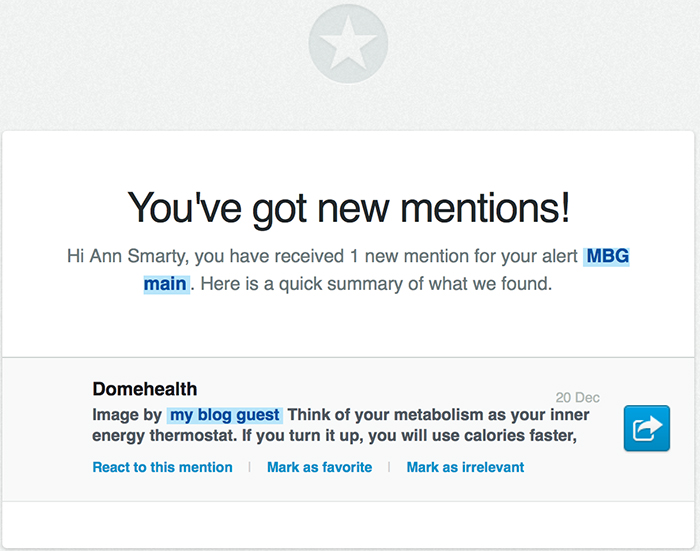Image resolution: width=700 pixels, height=551 pixels.
Task: Mark the Domehealth mention as irrelevant
Action: [465, 467]
